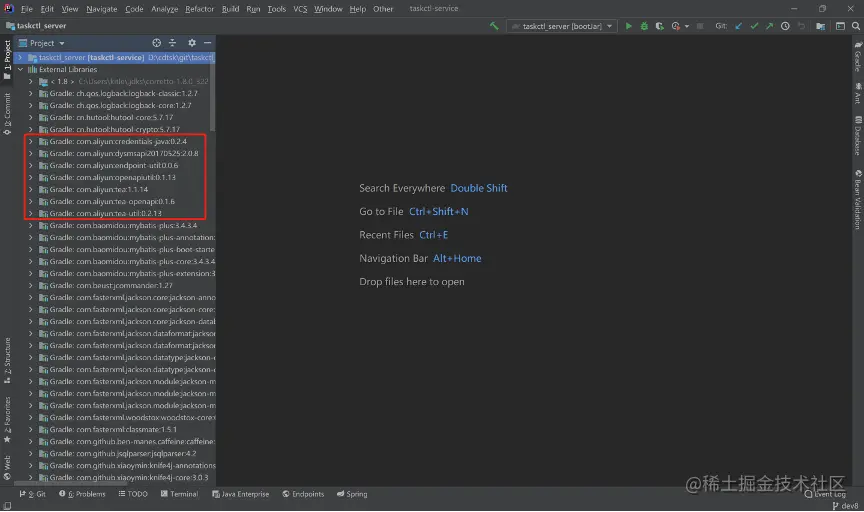Open dropdown arrow next to profiler icon
The height and width of the screenshot is (512, 864).
[x=687, y=26]
